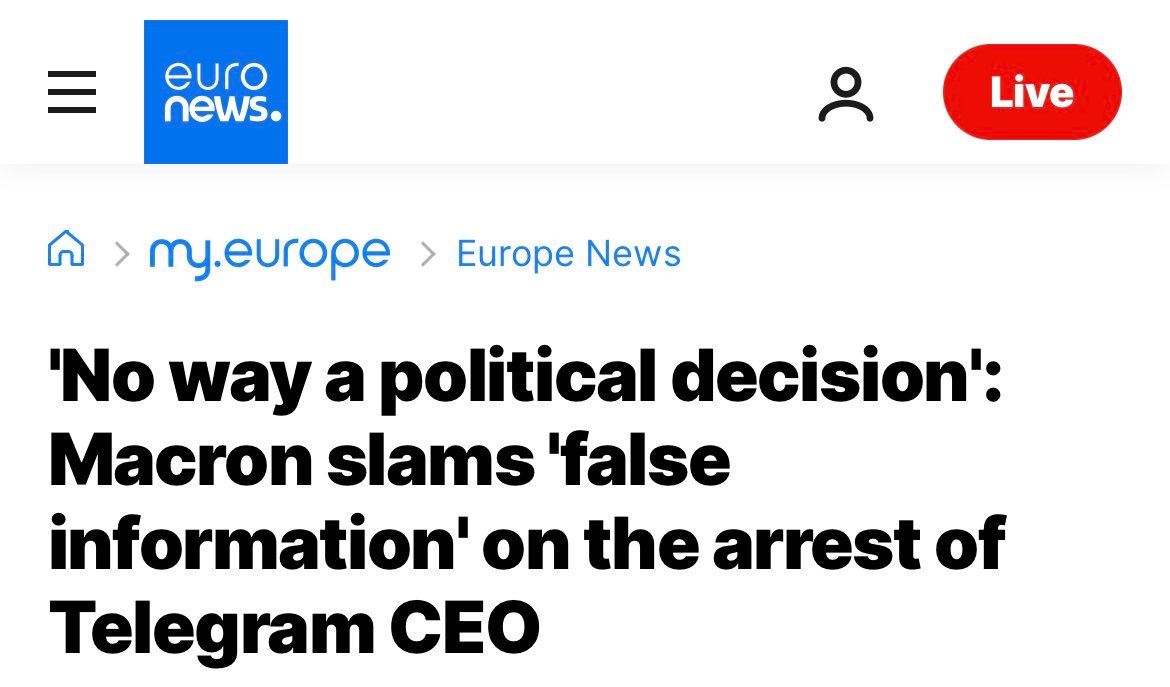1170x687 pixels.
Task: Open the hamburger navigation menu
Action: (72, 92)
